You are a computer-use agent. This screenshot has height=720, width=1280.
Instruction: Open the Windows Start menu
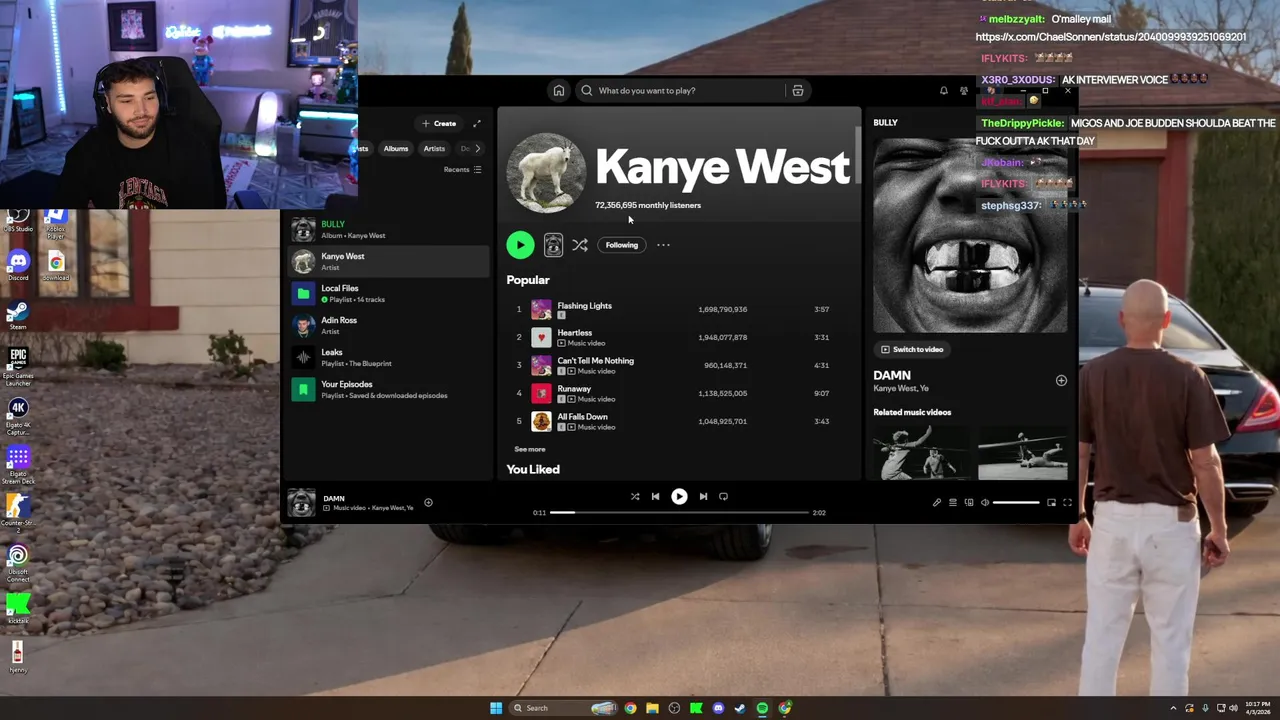(496, 708)
